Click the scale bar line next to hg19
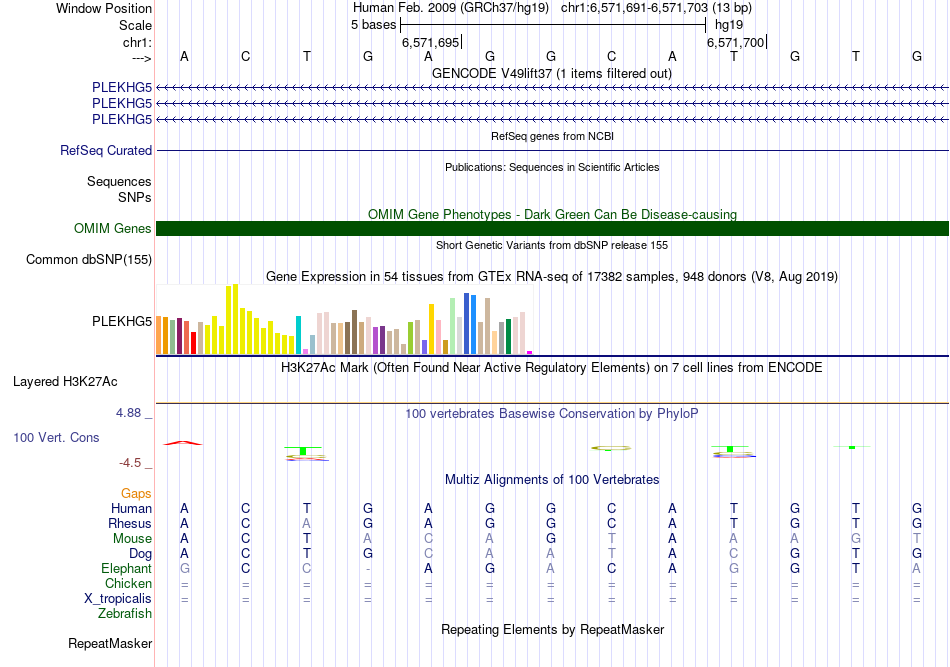 pyautogui.click(x=553, y=25)
